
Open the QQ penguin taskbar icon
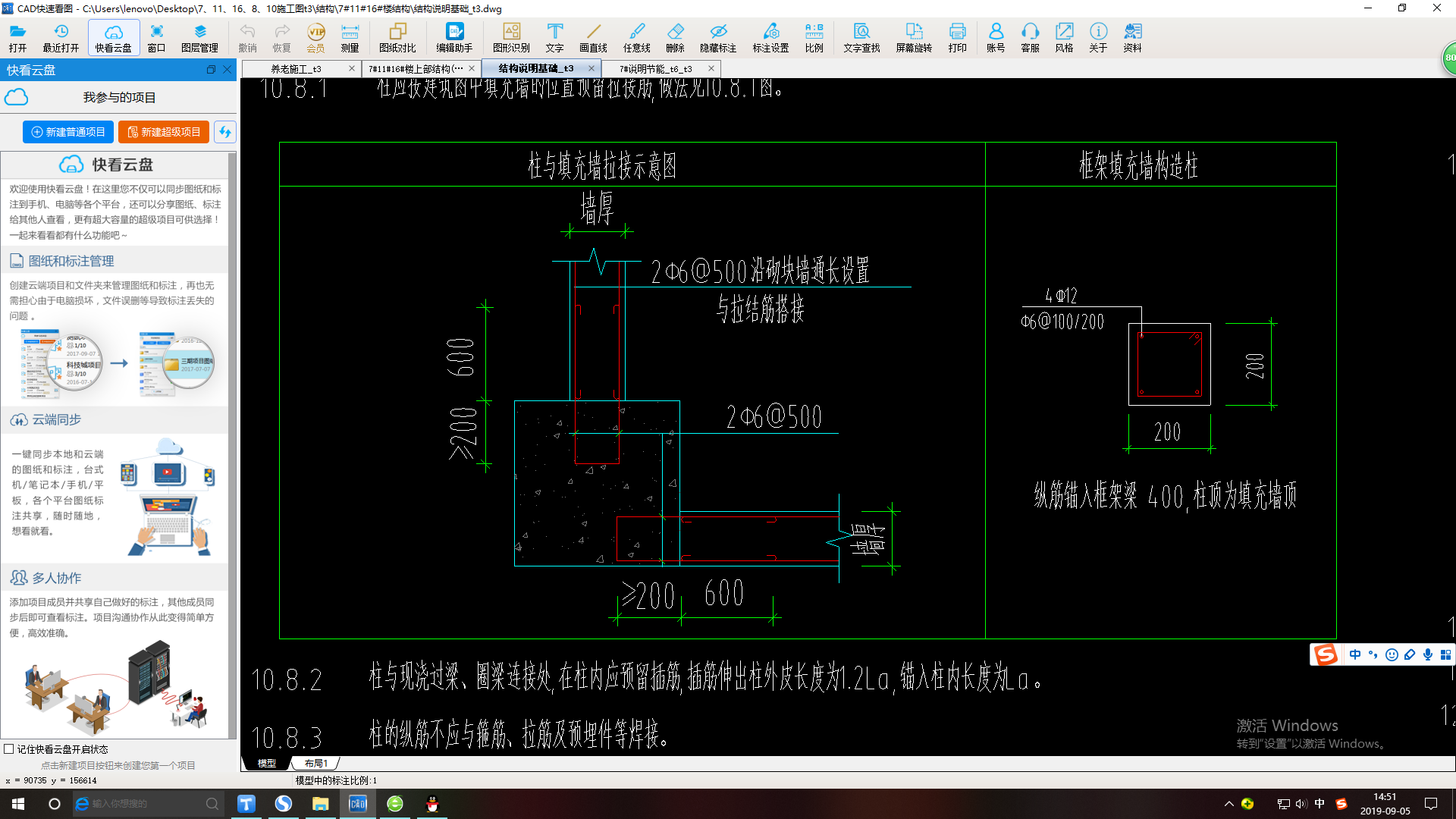(x=432, y=804)
